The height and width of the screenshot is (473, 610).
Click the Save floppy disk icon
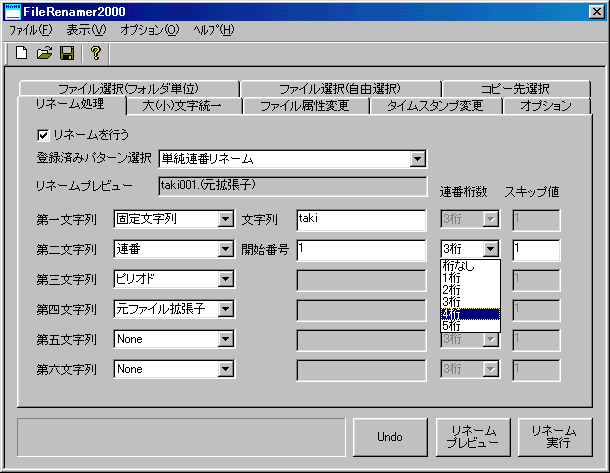tap(67, 53)
